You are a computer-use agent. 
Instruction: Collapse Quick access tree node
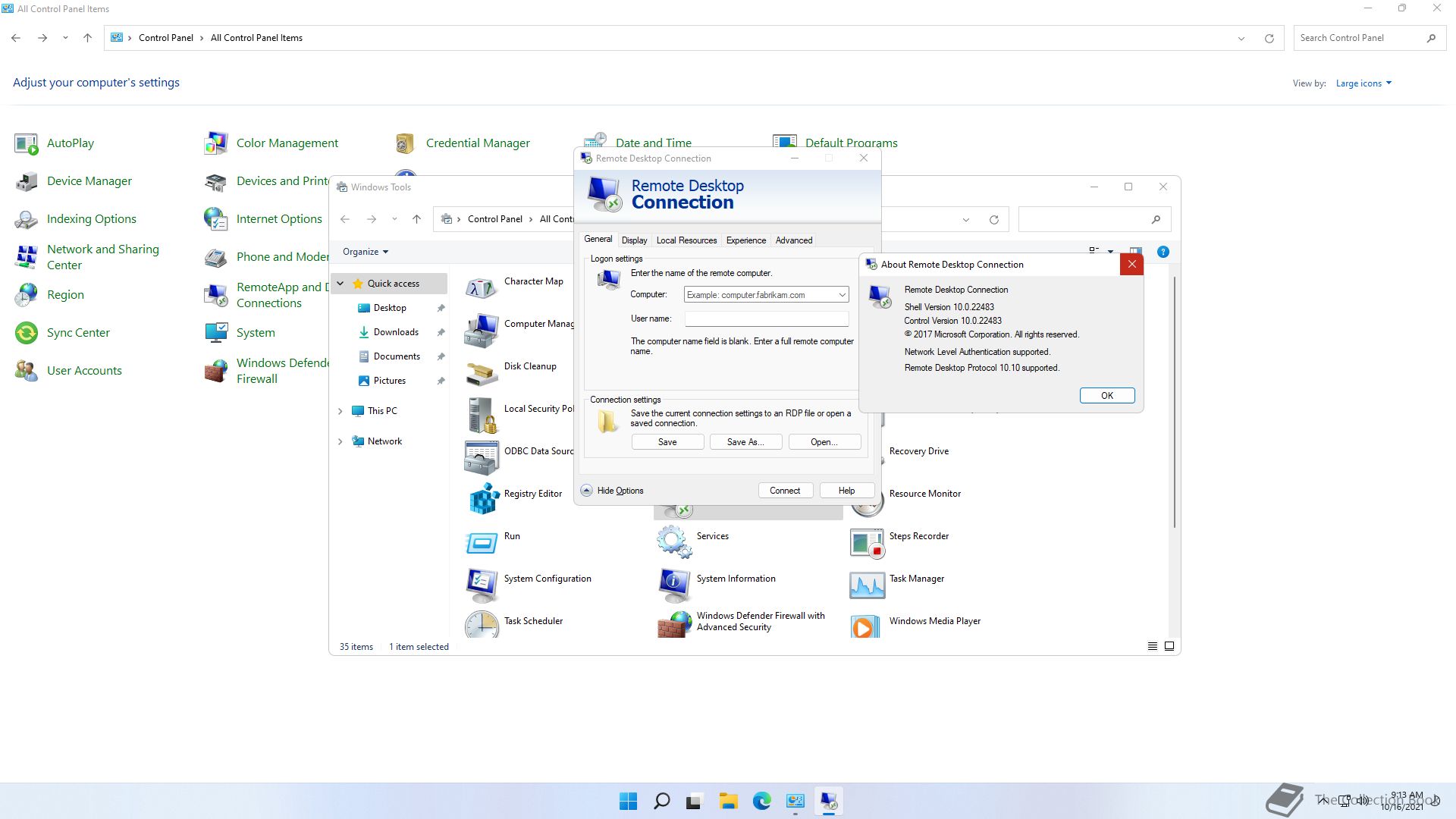pos(340,284)
